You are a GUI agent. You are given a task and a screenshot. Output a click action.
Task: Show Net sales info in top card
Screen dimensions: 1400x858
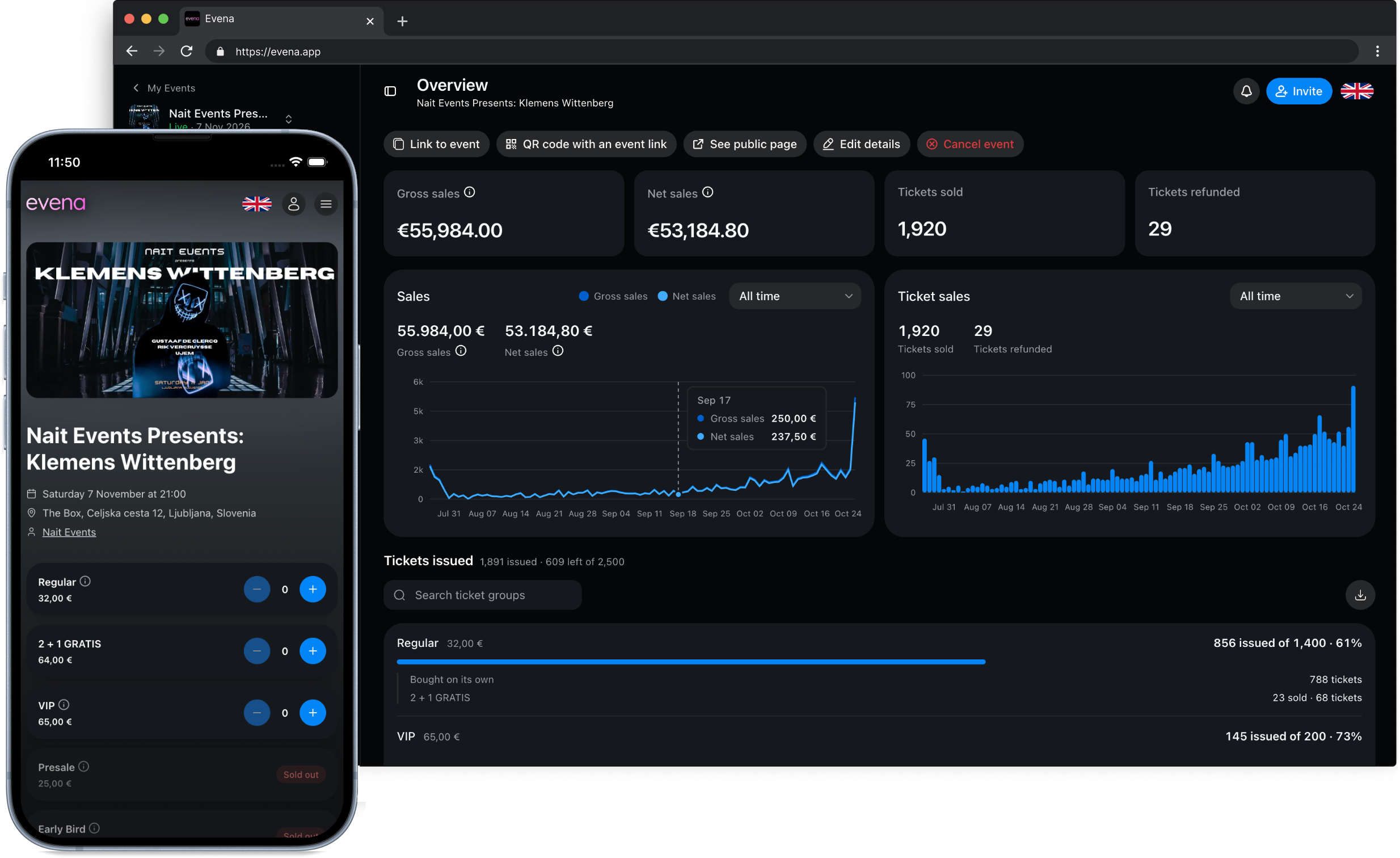tap(707, 192)
